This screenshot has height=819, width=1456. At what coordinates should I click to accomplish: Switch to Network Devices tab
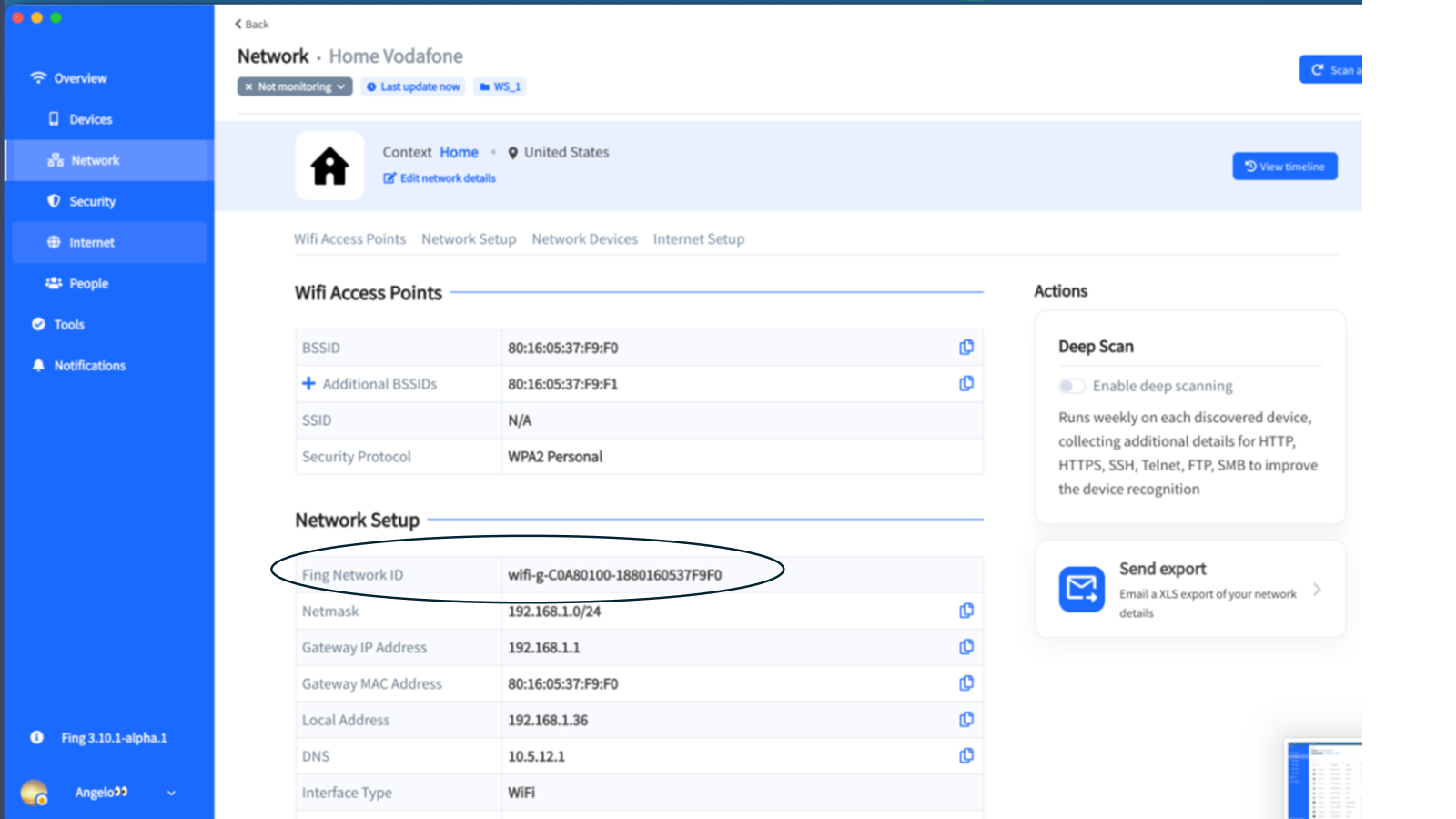(x=584, y=239)
